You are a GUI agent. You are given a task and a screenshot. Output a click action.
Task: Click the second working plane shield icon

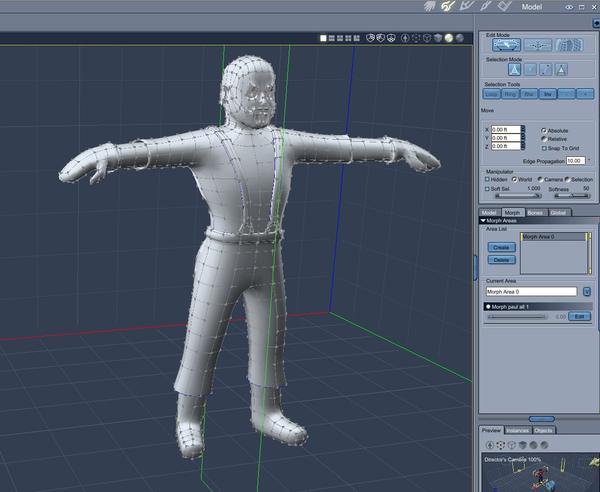pyautogui.click(x=380, y=38)
